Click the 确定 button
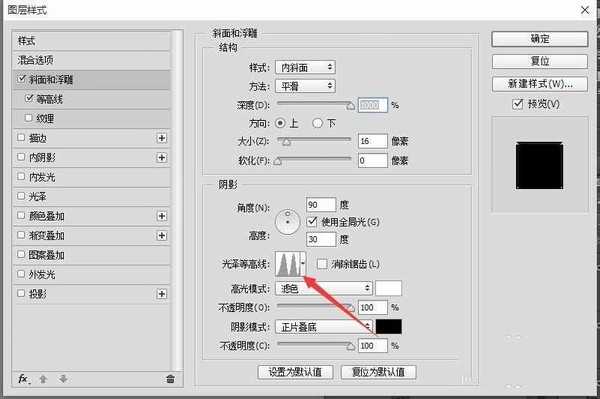The width and height of the screenshot is (600, 399). pos(540,39)
